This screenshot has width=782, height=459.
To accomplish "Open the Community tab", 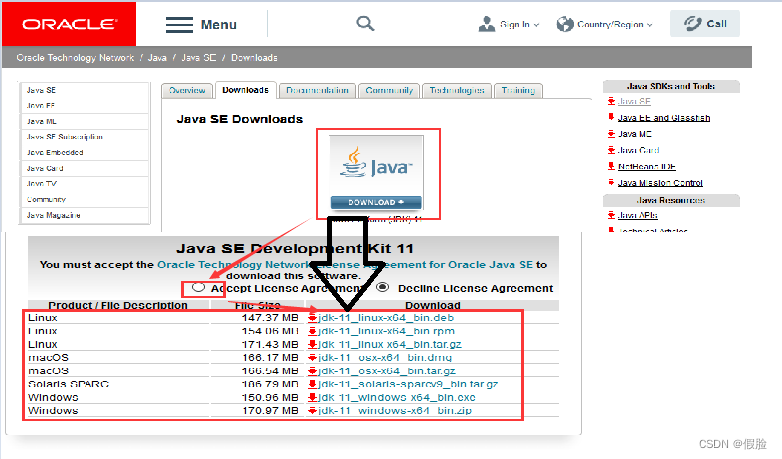I will pyautogui.click(x=389, y=91).
